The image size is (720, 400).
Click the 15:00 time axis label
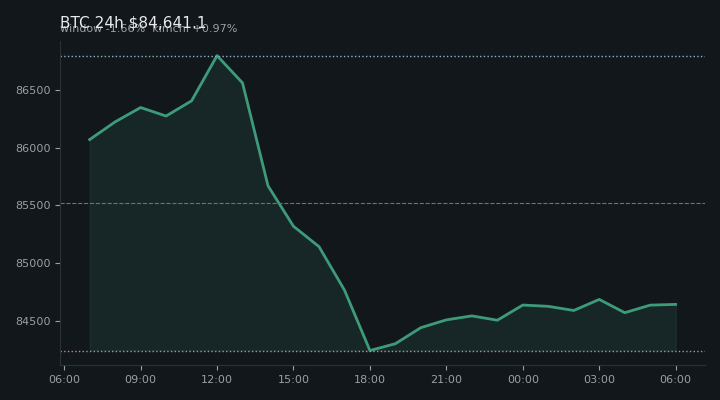click(x=293, y=379)
